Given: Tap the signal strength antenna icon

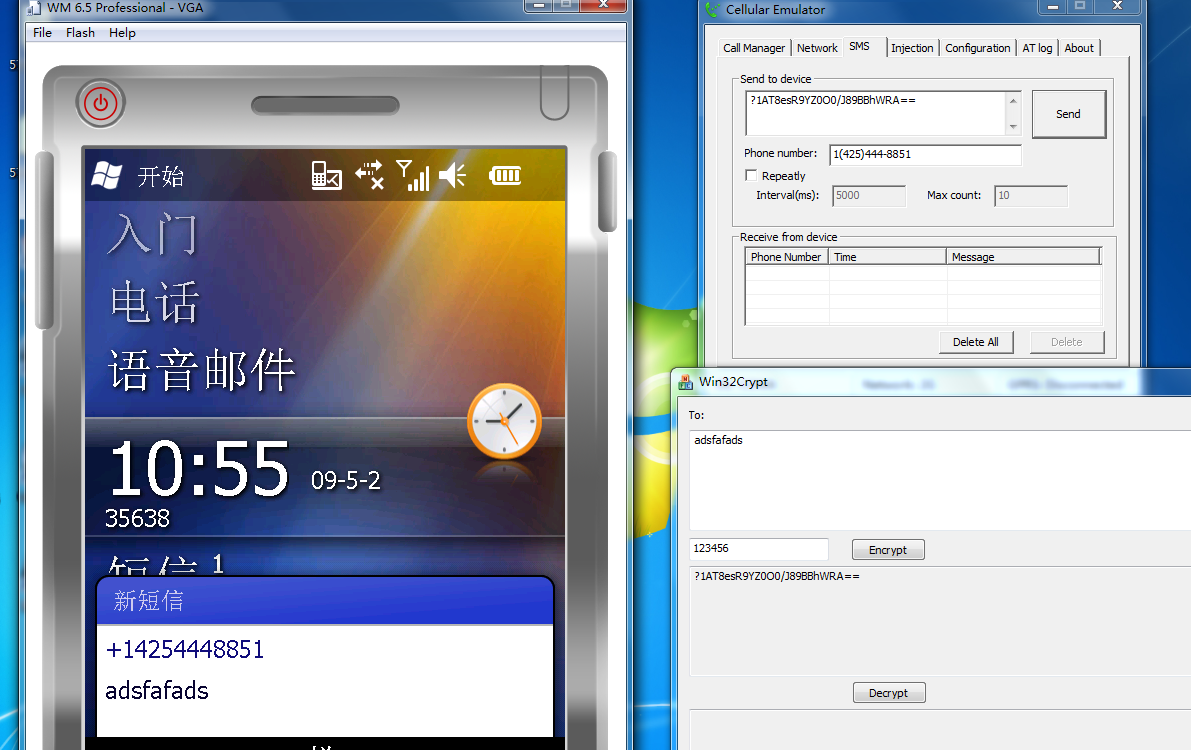Looking at the screenshot, I should (413, 176).
